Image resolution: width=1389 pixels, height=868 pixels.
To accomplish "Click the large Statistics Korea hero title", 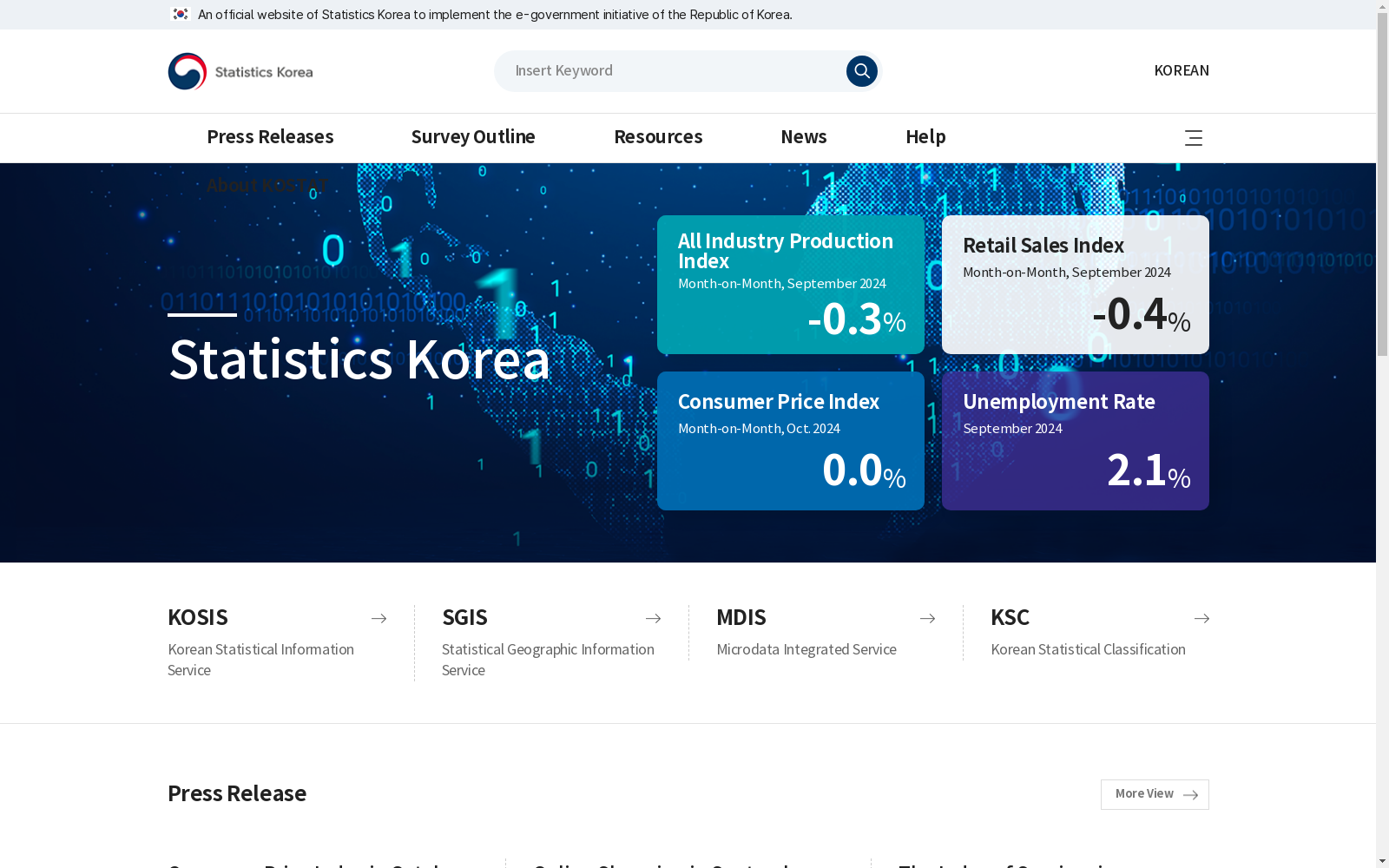I will pos(359,359).
